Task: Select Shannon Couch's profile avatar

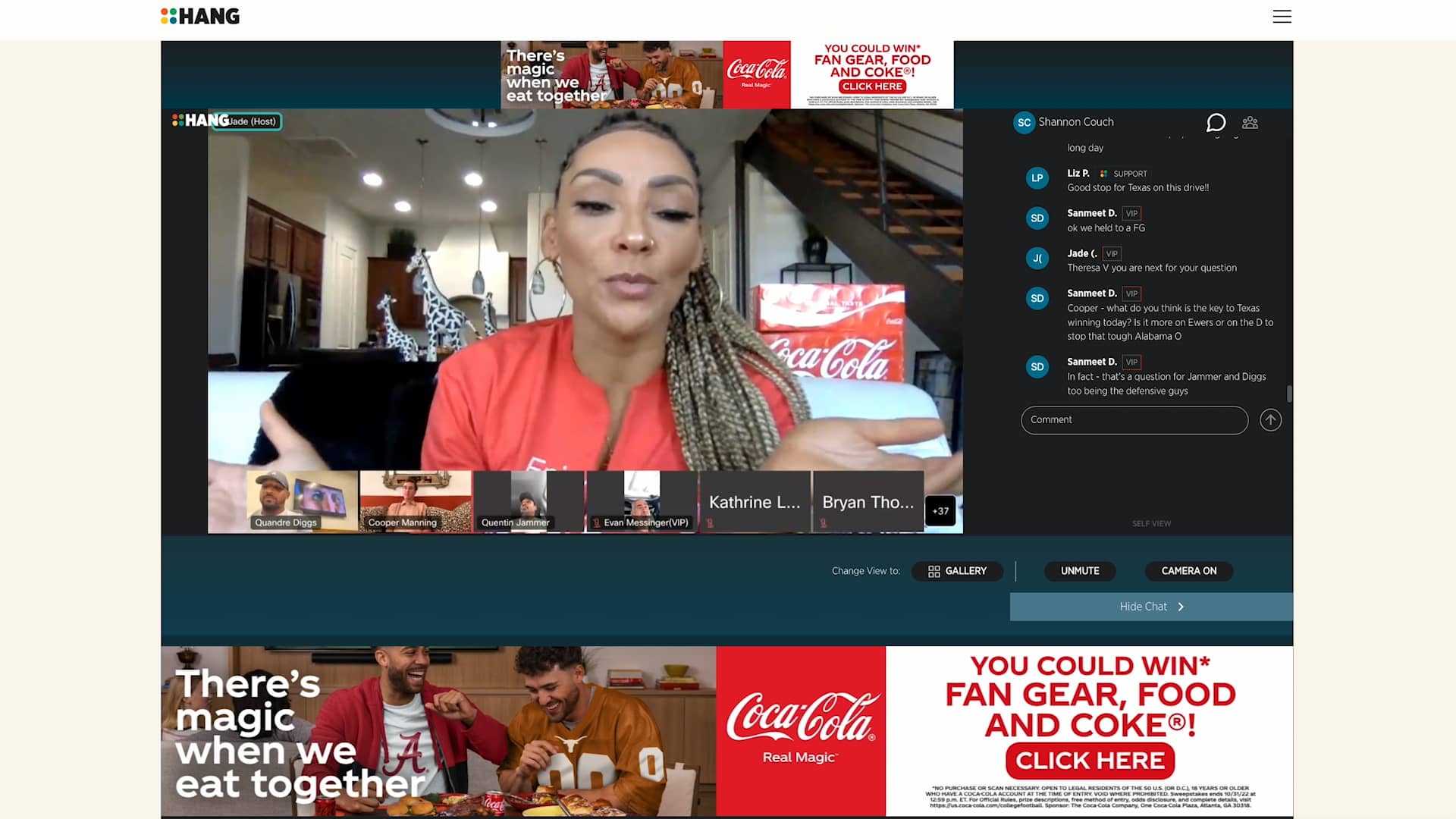Action: tap(1024, 122)
